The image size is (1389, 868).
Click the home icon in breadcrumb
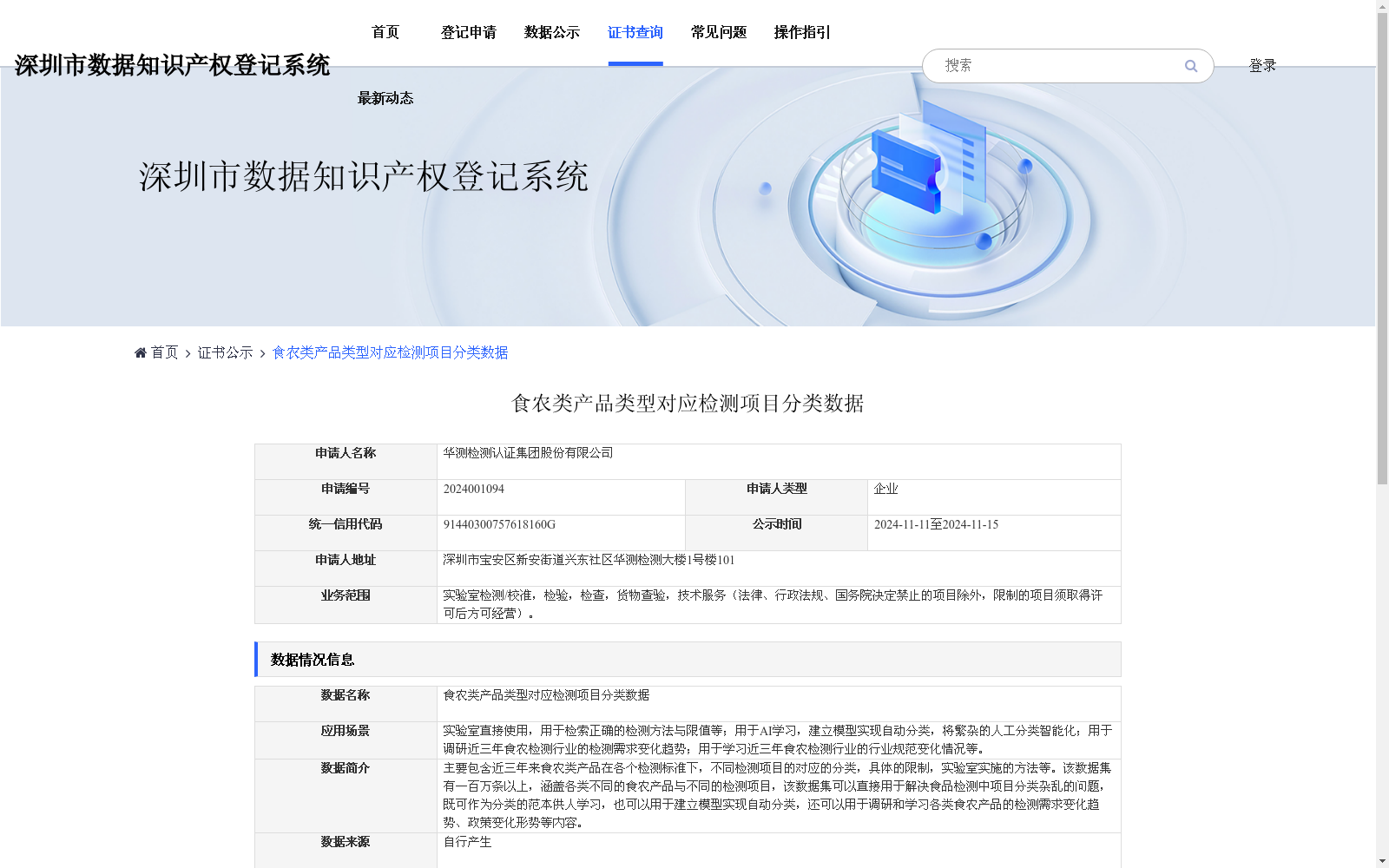[x=141, y=352]
